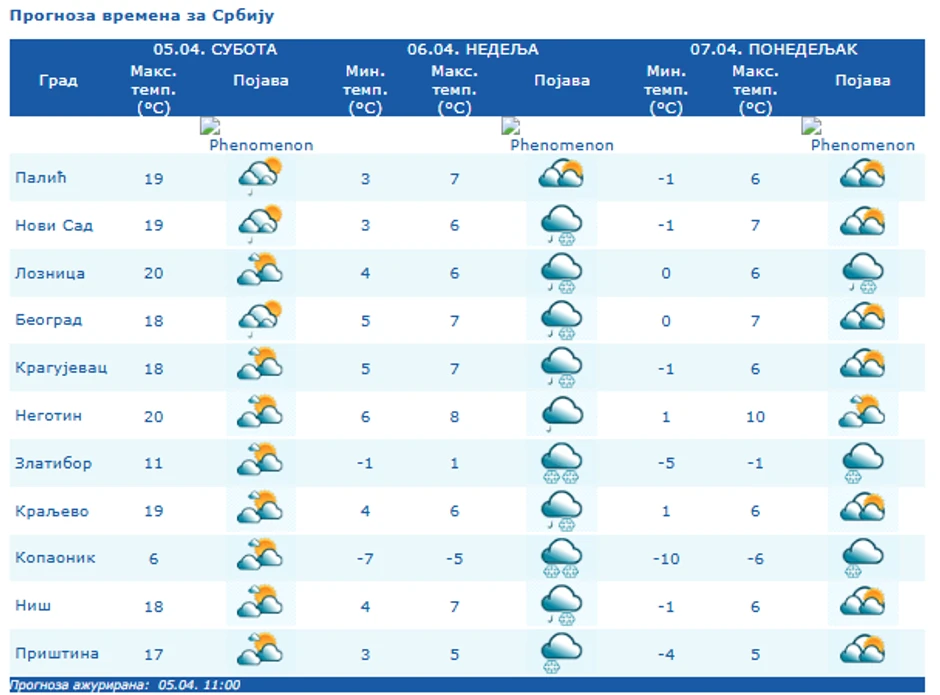
Task: Click the 06.04. НЕДЕЉА header
Action: click(473, 49)
